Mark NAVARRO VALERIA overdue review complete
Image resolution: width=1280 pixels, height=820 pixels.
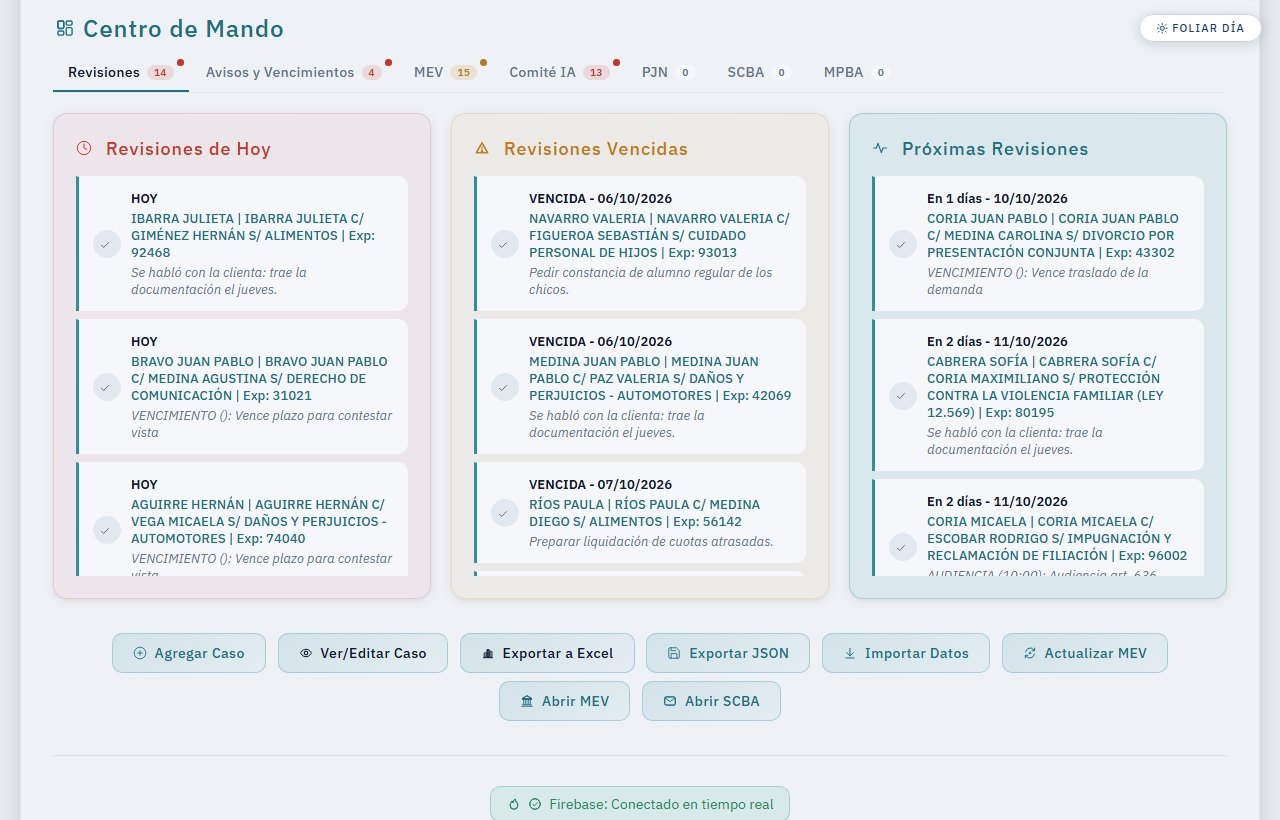tap(505, 244)
